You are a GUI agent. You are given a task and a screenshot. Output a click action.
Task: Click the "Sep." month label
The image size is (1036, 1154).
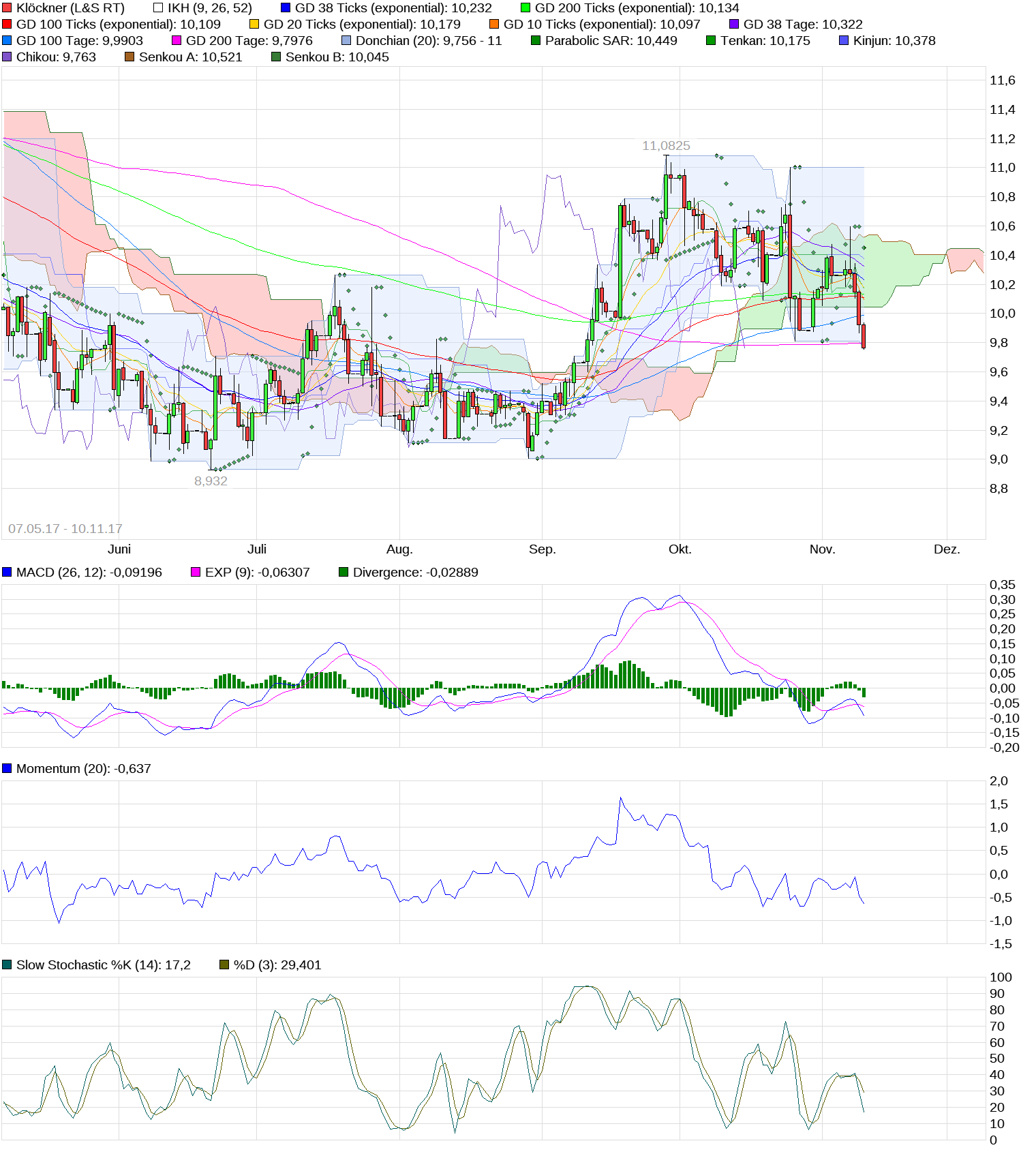[x=543, y=549]
